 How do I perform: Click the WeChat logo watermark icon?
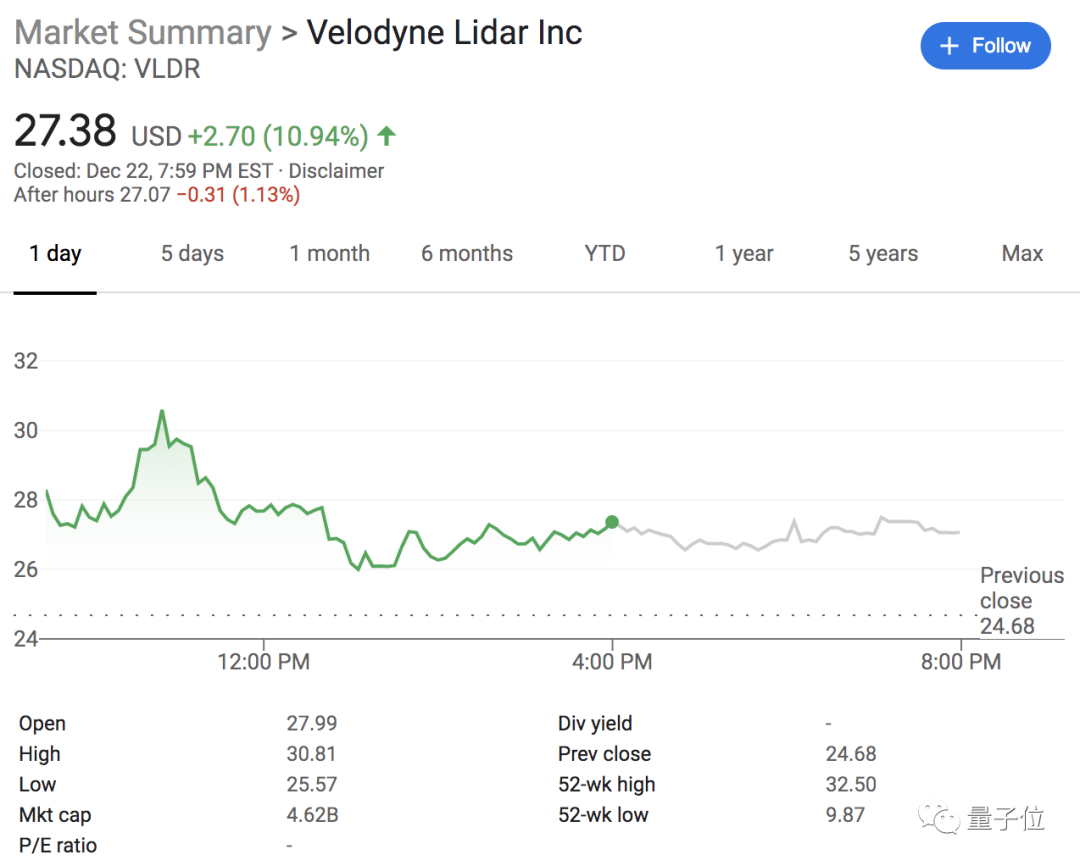click(x=942, y=820)
